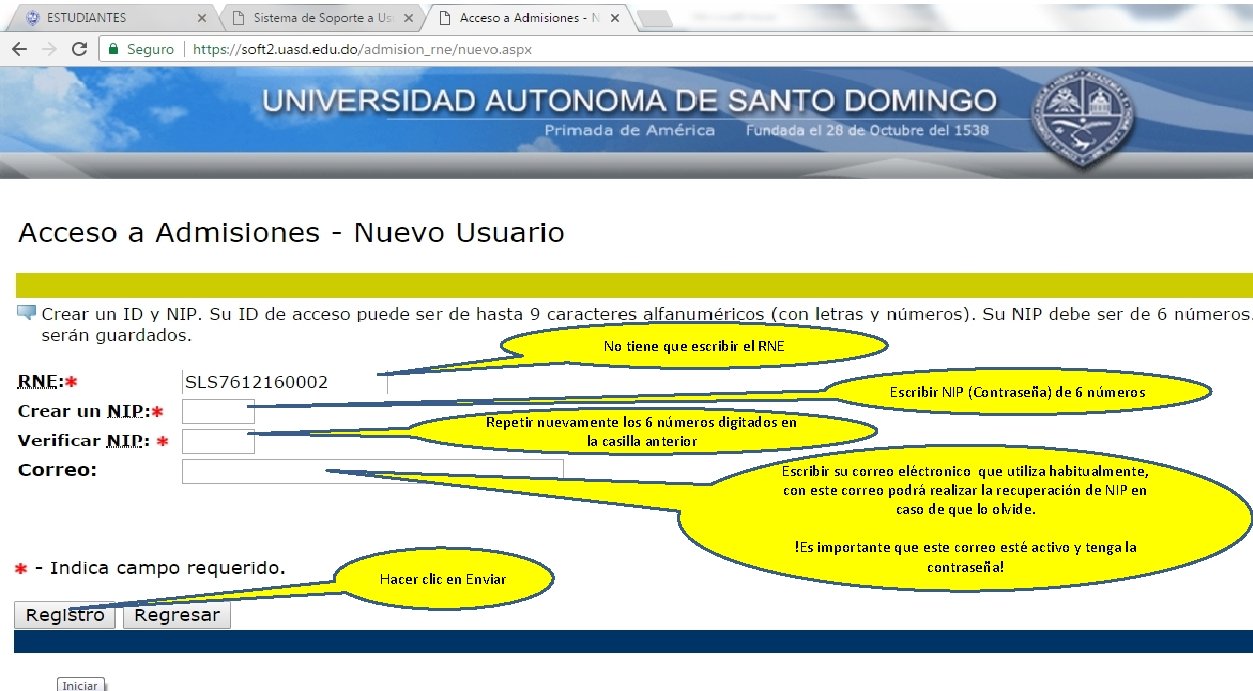Open a new browser tab
The width and height of the screenshot is (1253, 691).
click(x=654, y=19)
